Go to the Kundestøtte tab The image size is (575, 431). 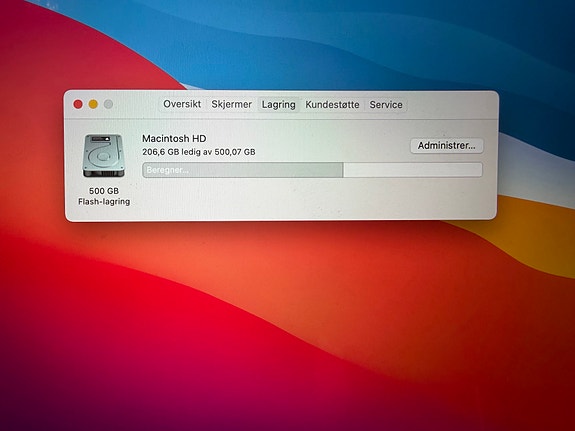[x=332, y=105]
